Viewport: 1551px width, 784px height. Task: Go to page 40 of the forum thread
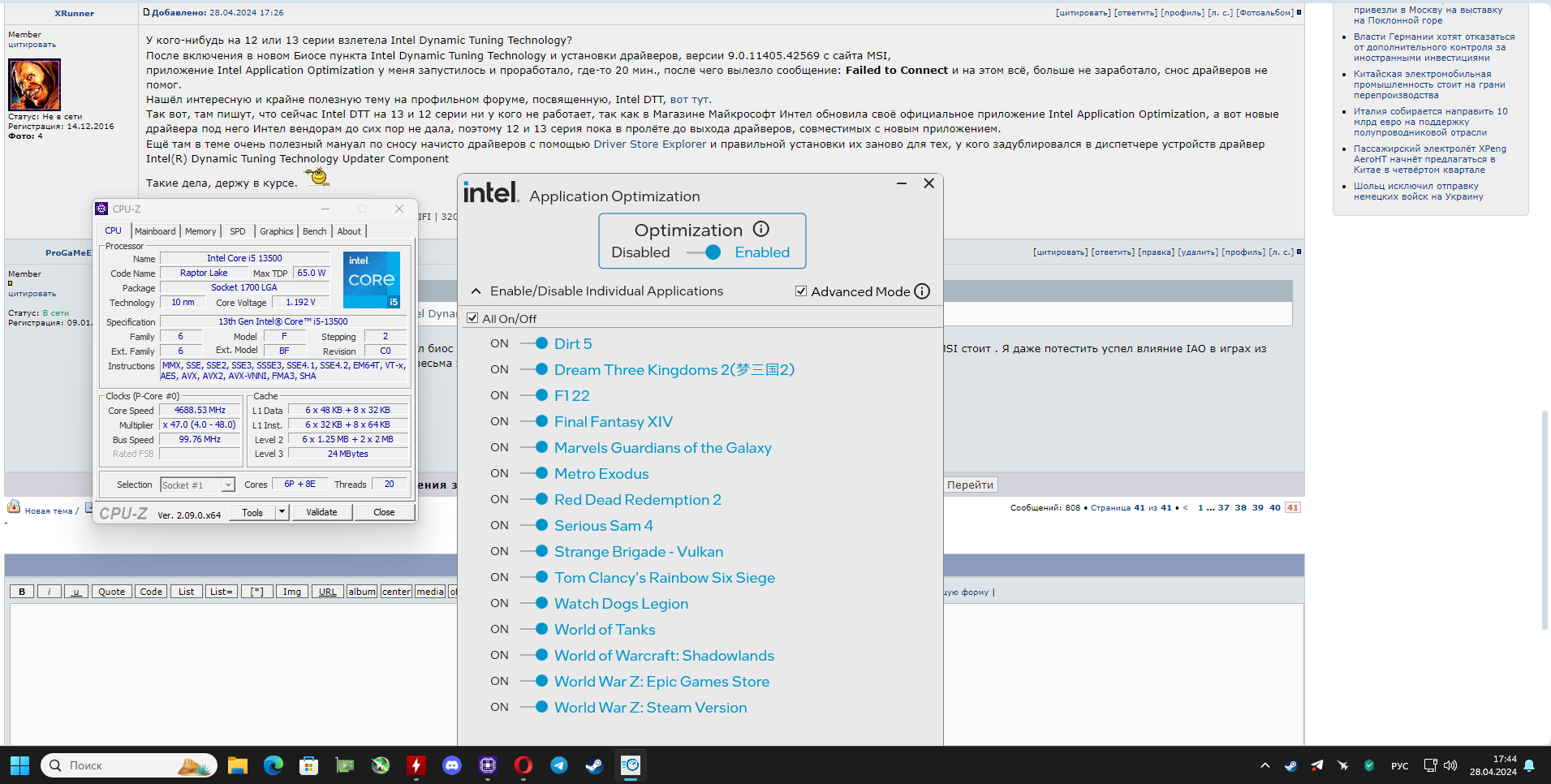tap(1275, 508)
